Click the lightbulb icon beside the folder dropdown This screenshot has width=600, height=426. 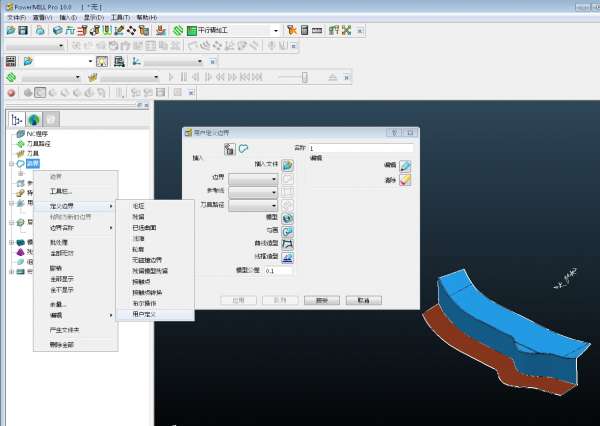pyautogui.click(x=102, y=61)
